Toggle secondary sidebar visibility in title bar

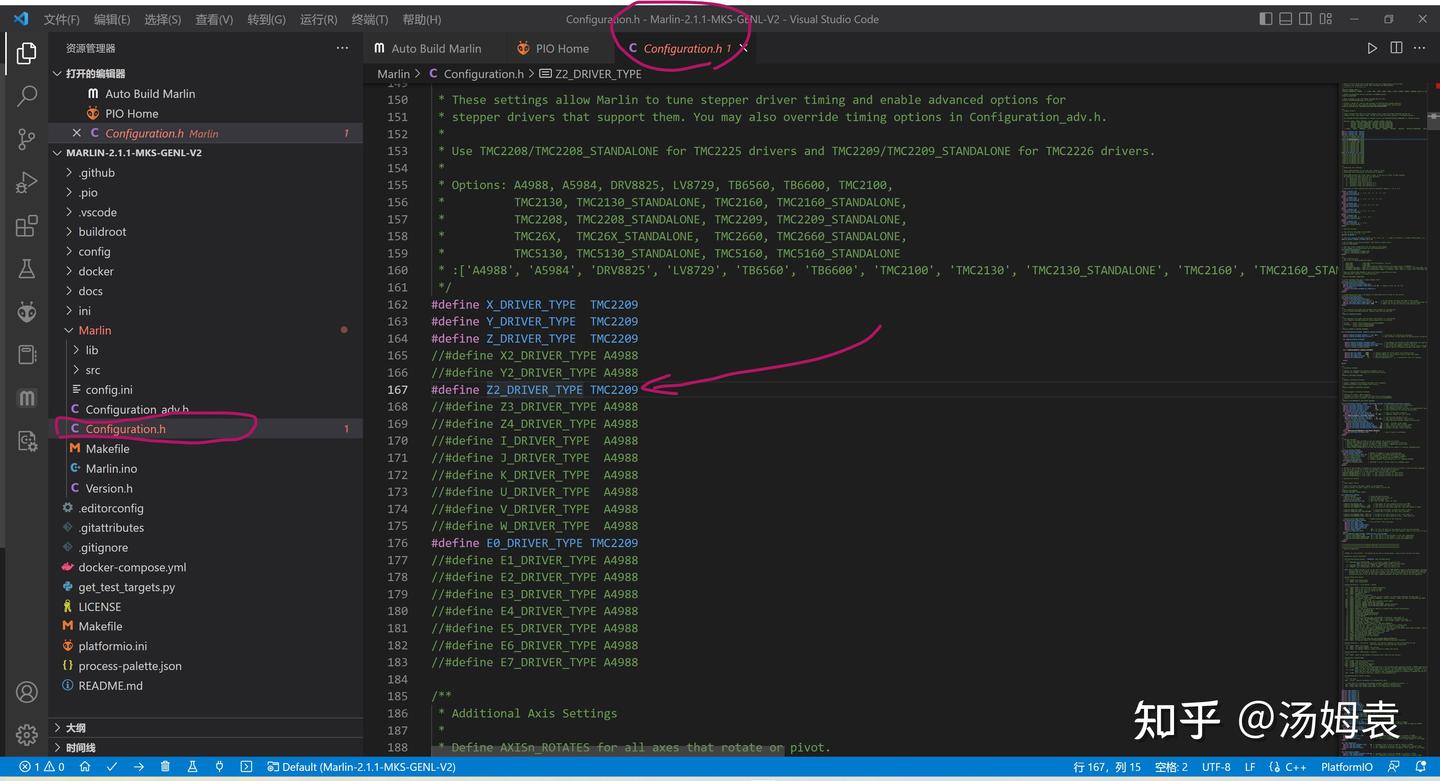pyautogui.click(x=1306, y=19)
